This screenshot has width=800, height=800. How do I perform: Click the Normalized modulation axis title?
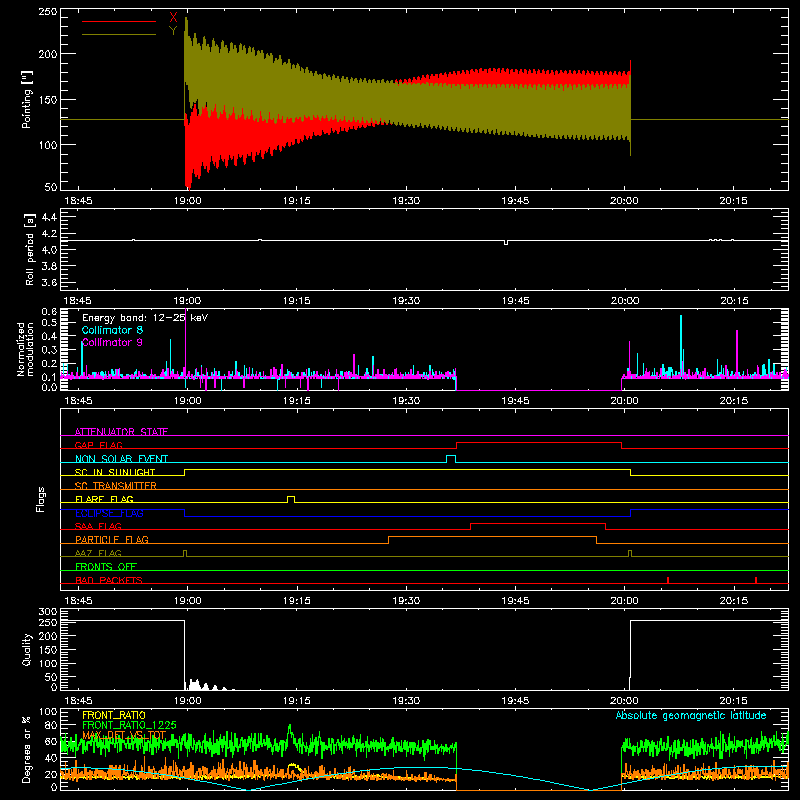pyautogui.click(x=26, y=349)
